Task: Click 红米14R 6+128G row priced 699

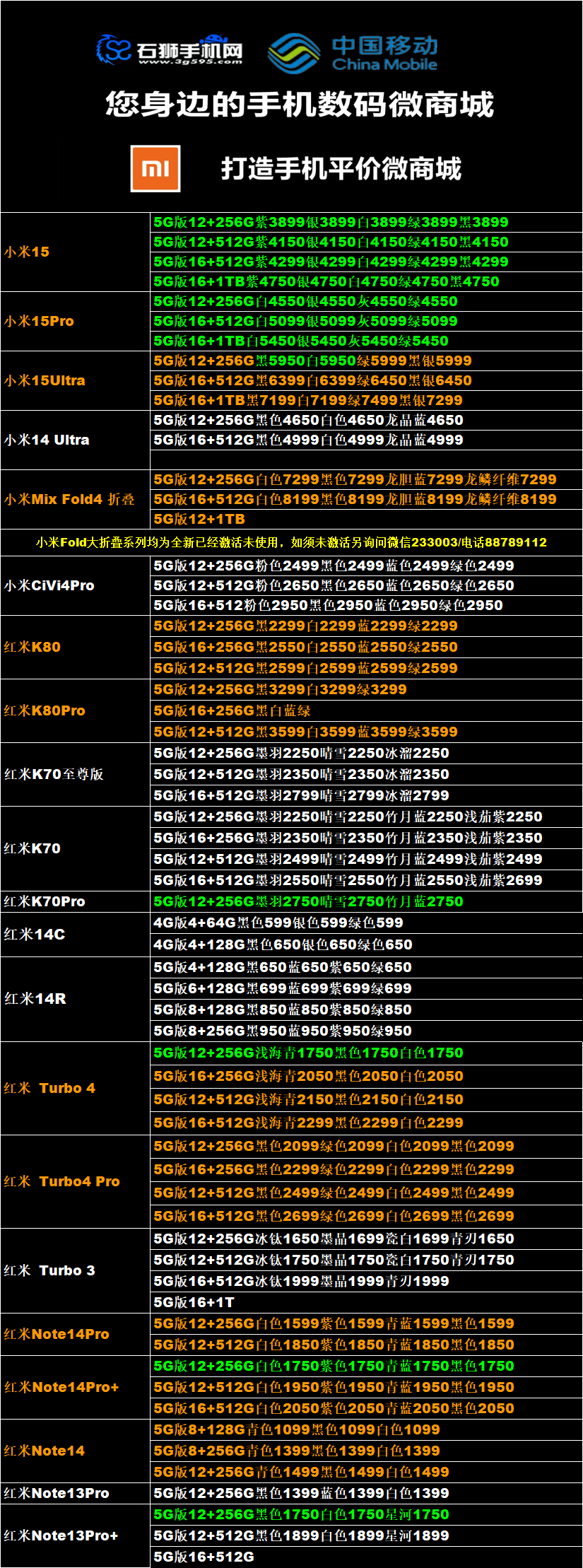Action: pos(366,988)
